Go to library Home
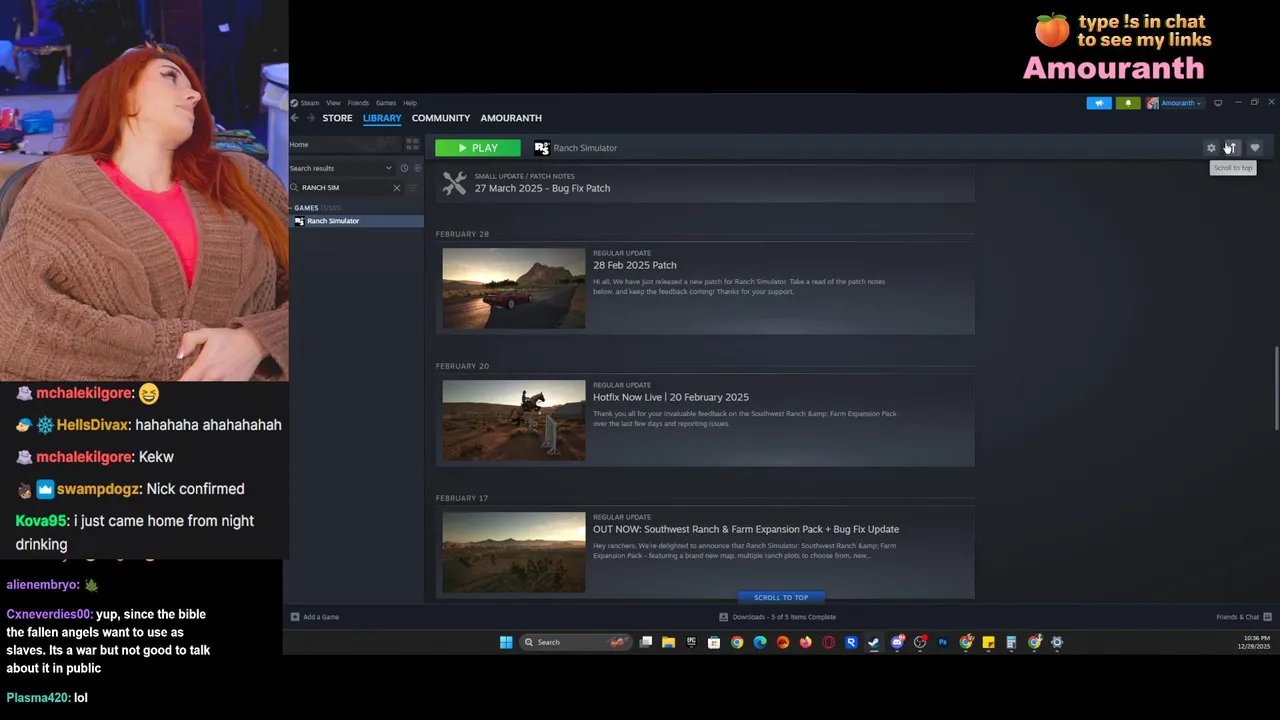The image size is (1280, 720). [x=343, y=145]
